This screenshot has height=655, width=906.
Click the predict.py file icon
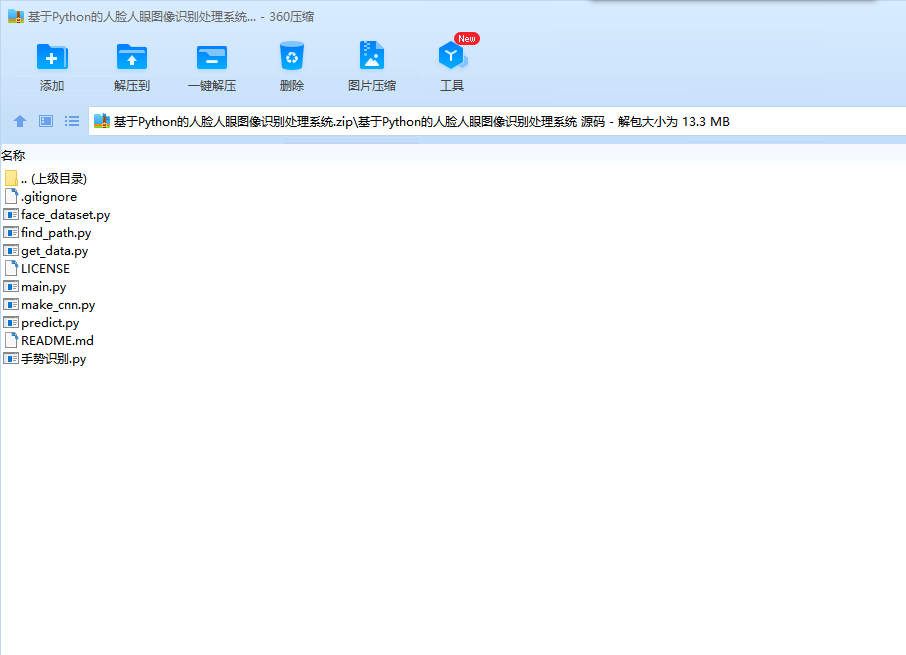click(11, 322)
